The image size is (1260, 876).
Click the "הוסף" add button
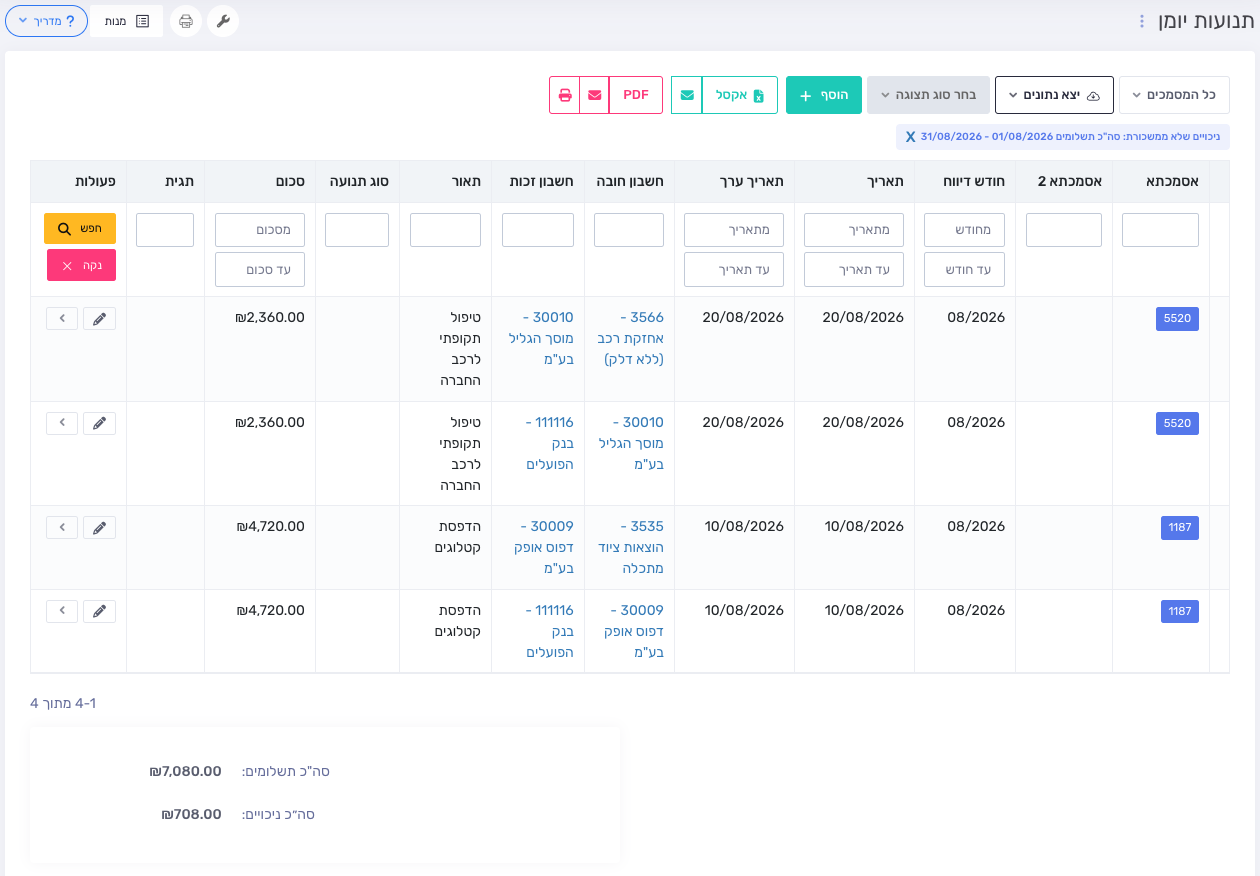824,95
